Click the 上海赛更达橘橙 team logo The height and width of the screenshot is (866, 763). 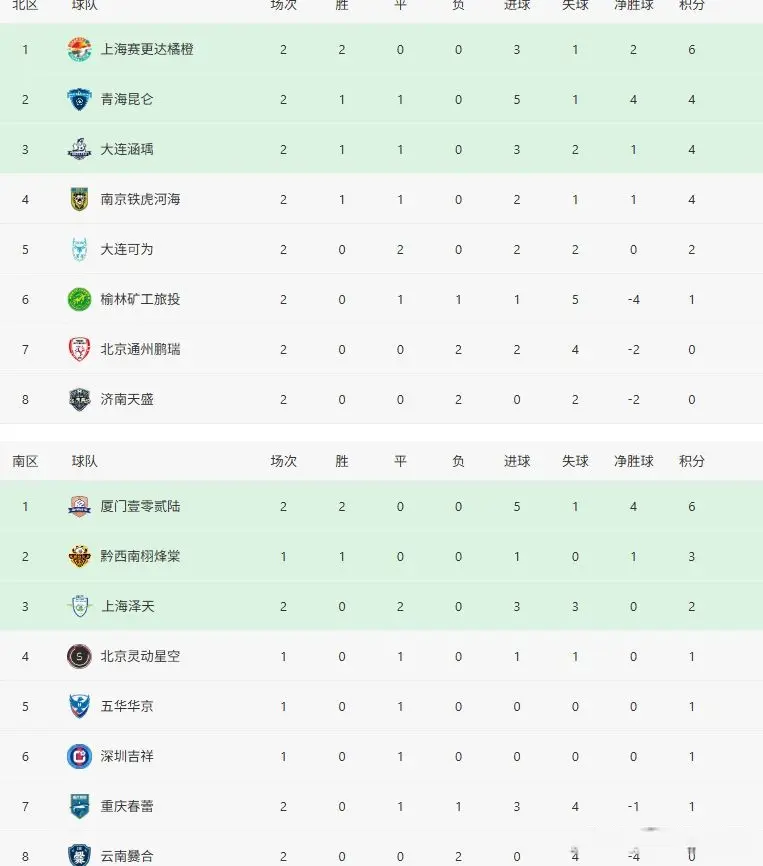[79, 49]
